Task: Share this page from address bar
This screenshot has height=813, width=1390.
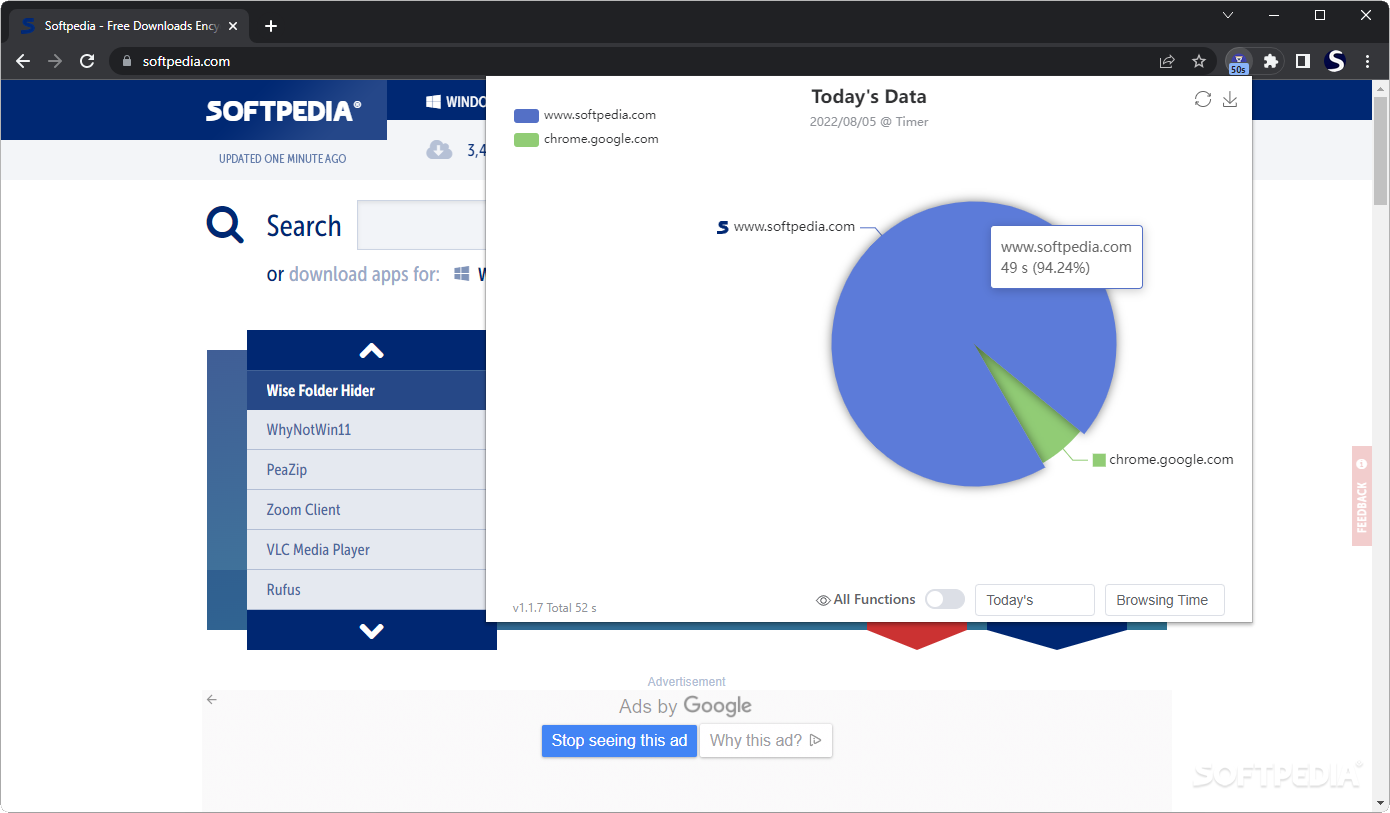Action: pyautogui.click(x=1167, y=61)
